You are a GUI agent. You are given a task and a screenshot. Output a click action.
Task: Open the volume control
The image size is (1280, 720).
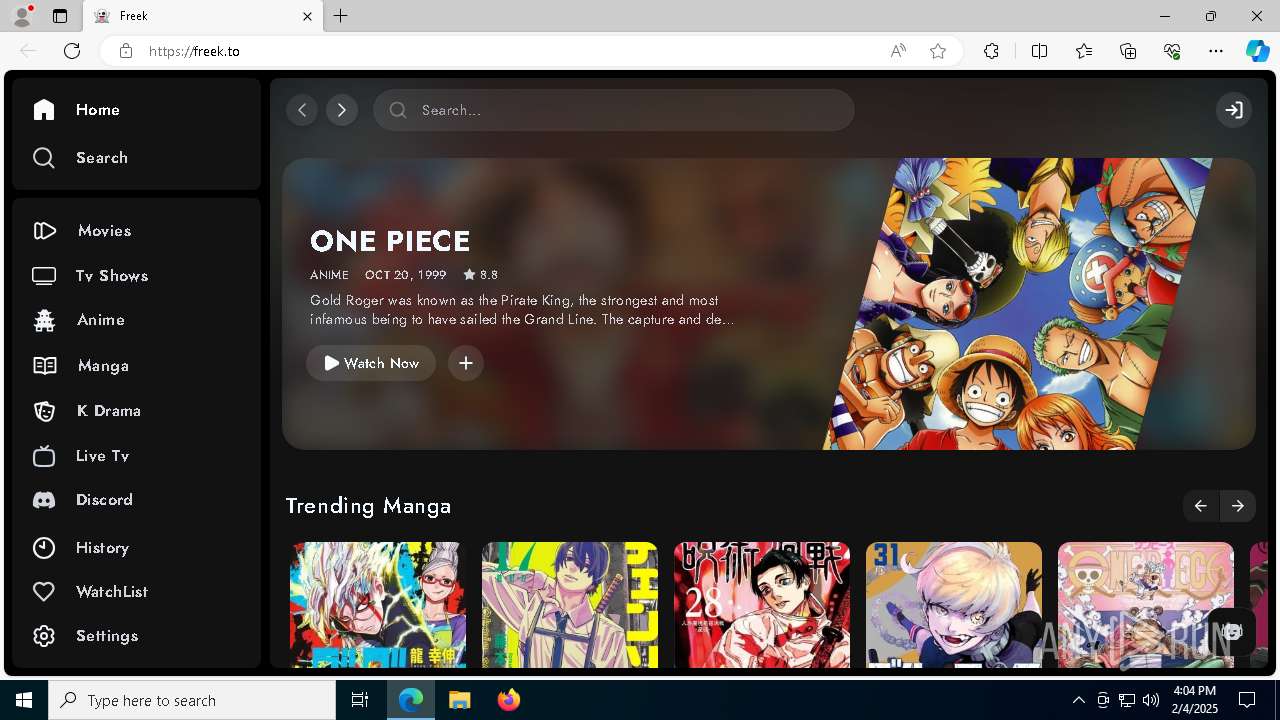point(1151,700)
